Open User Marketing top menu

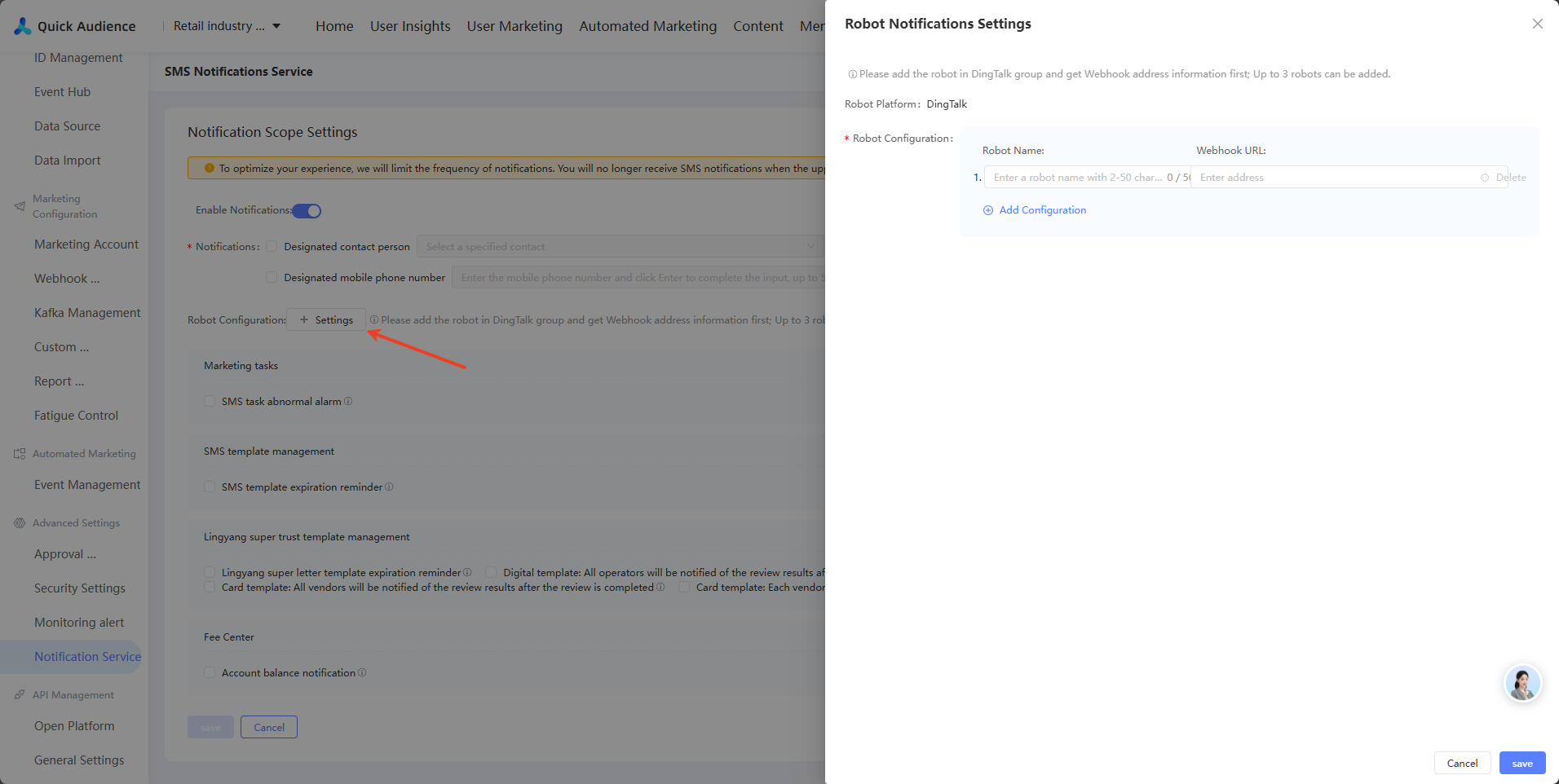515,26
